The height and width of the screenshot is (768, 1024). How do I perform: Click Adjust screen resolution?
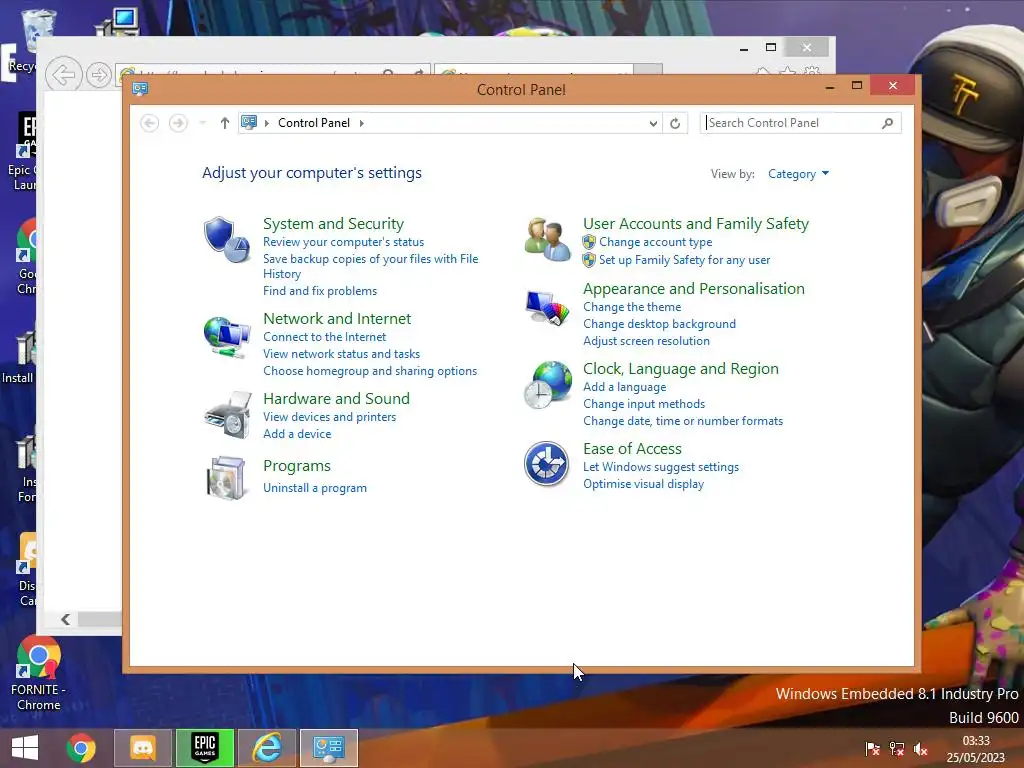[647, 341]
